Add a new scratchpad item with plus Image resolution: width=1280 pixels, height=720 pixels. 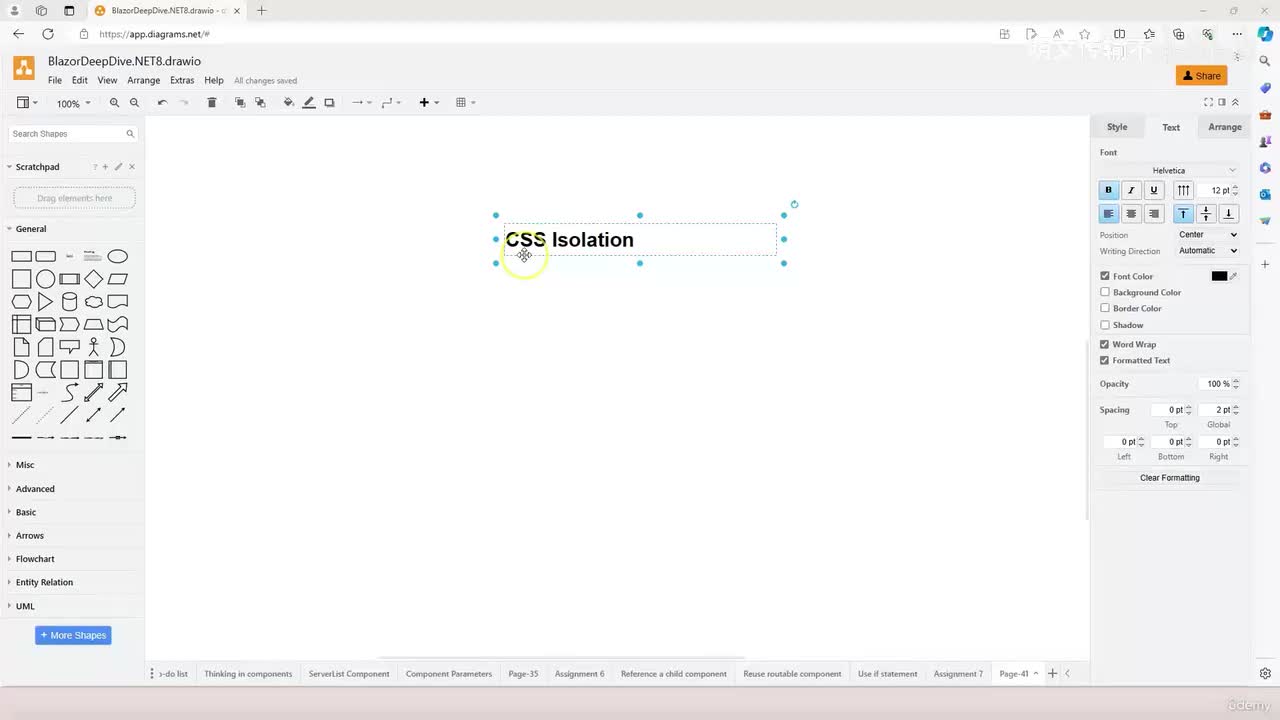(105, 167)
